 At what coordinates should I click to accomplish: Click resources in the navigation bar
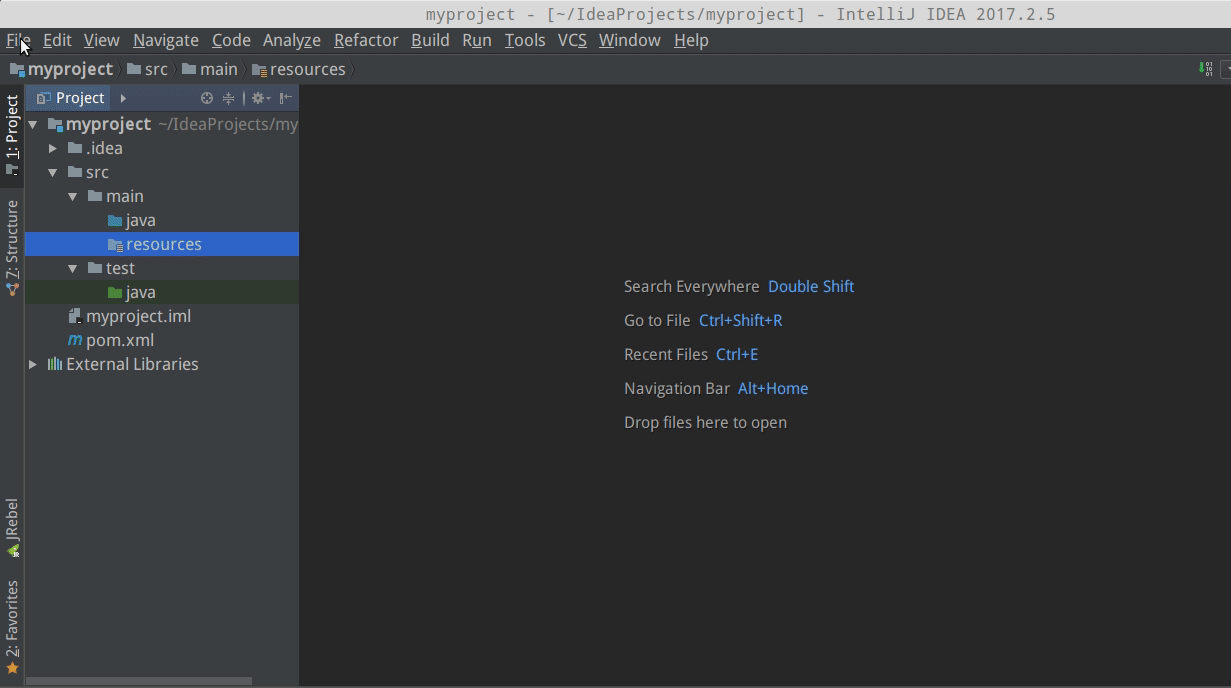click(299, 69)
